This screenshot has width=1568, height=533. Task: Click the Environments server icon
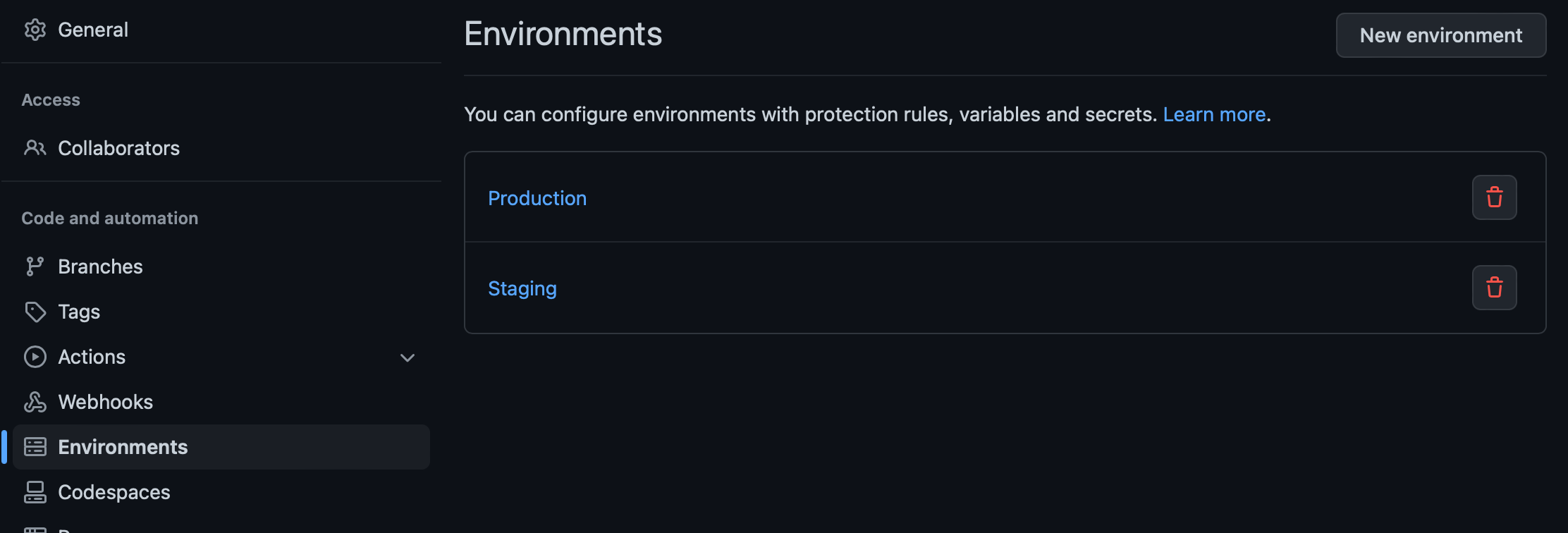pos(35,447)
